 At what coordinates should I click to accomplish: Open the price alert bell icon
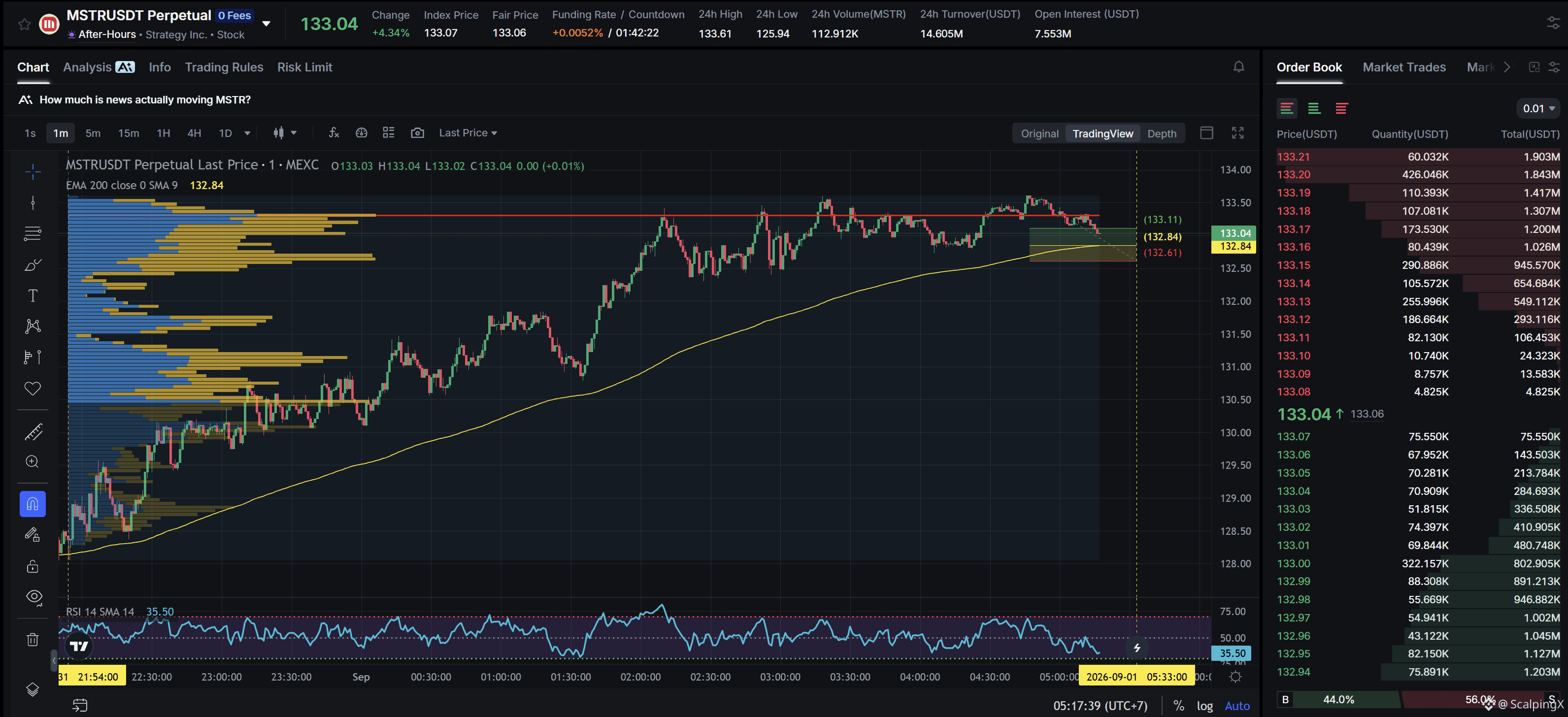coord(1239,67)
